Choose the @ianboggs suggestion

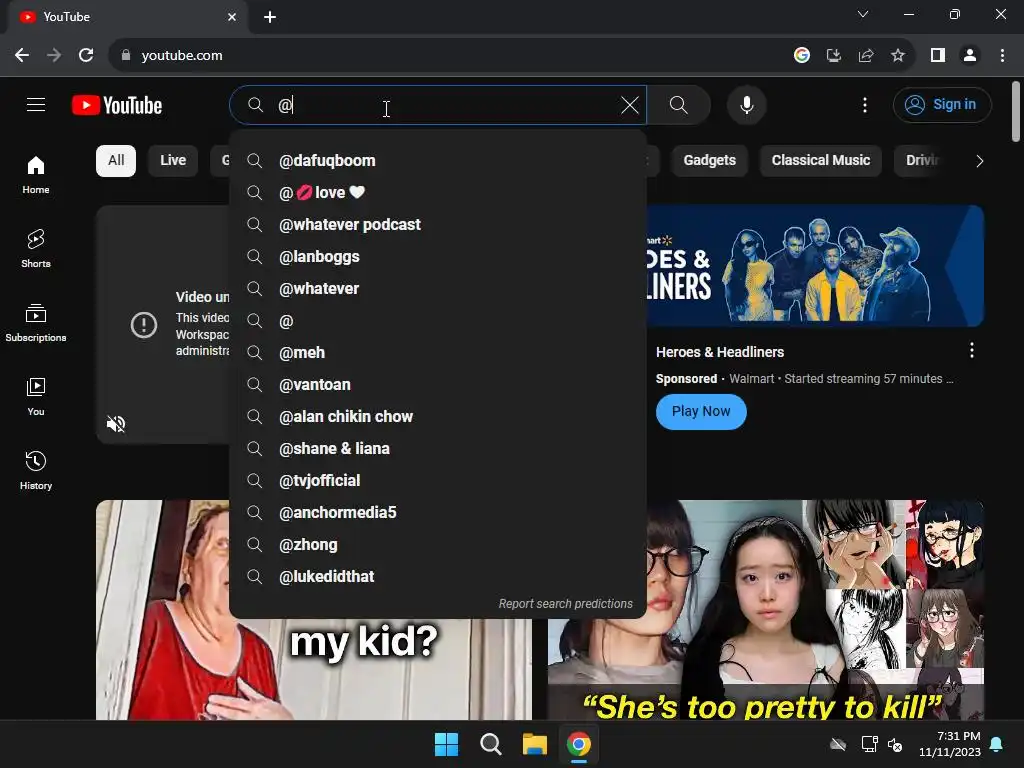coord(438,257)
